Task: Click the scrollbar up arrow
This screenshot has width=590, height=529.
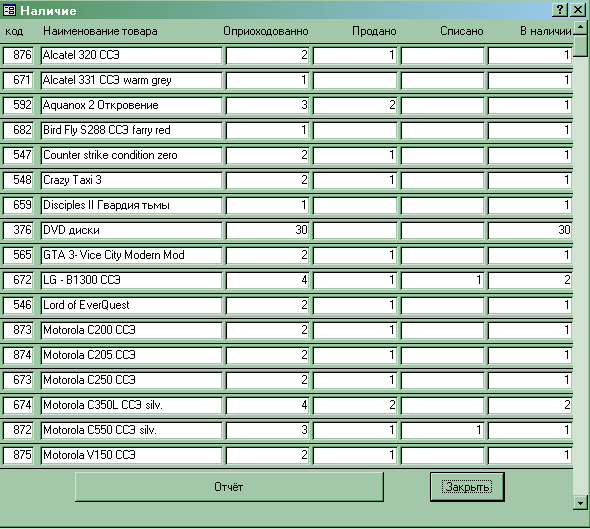Action: [x=580, y=28]
